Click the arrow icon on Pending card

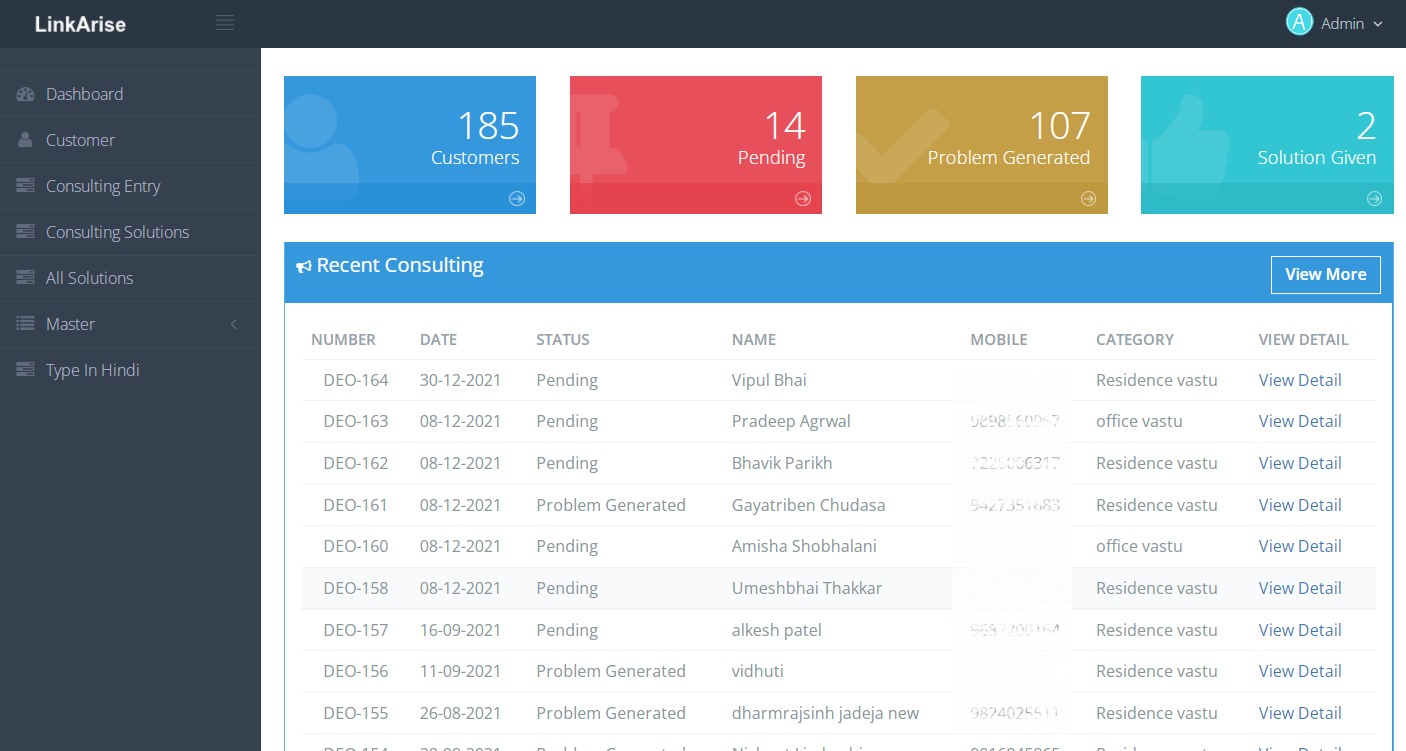coord(803,198)
